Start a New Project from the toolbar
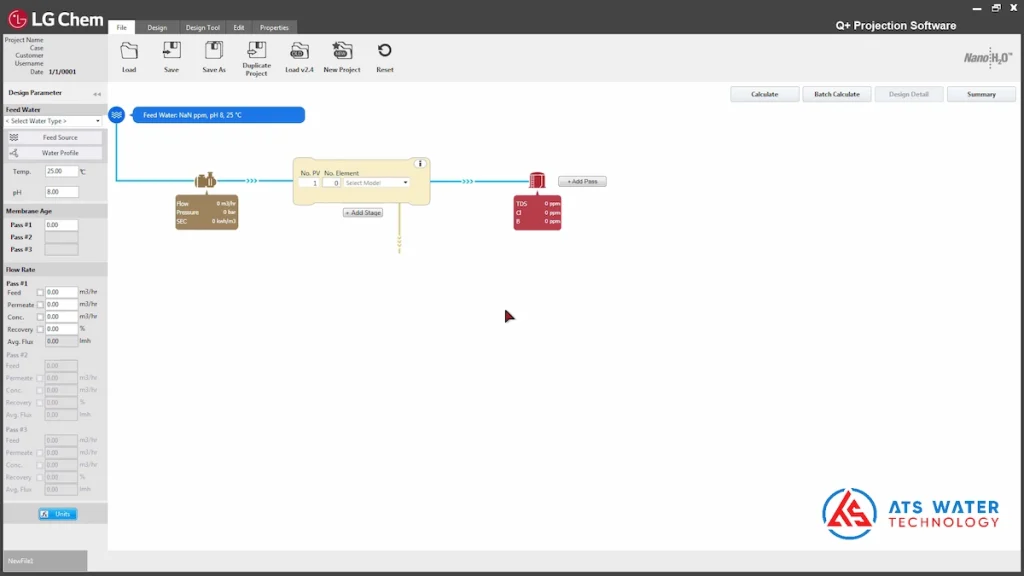 pos(342,51)
